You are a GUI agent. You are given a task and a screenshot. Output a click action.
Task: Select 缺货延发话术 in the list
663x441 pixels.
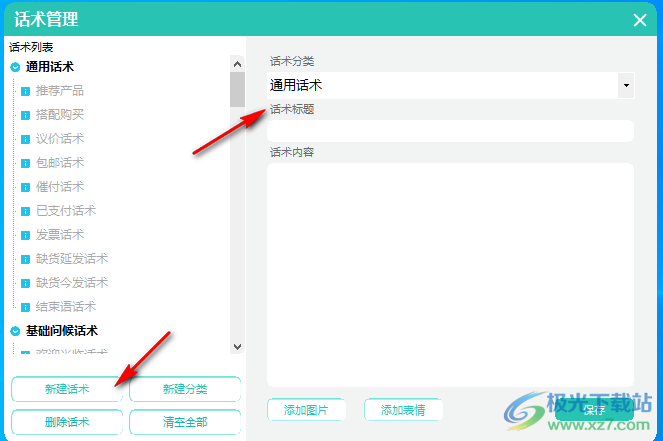72,258
